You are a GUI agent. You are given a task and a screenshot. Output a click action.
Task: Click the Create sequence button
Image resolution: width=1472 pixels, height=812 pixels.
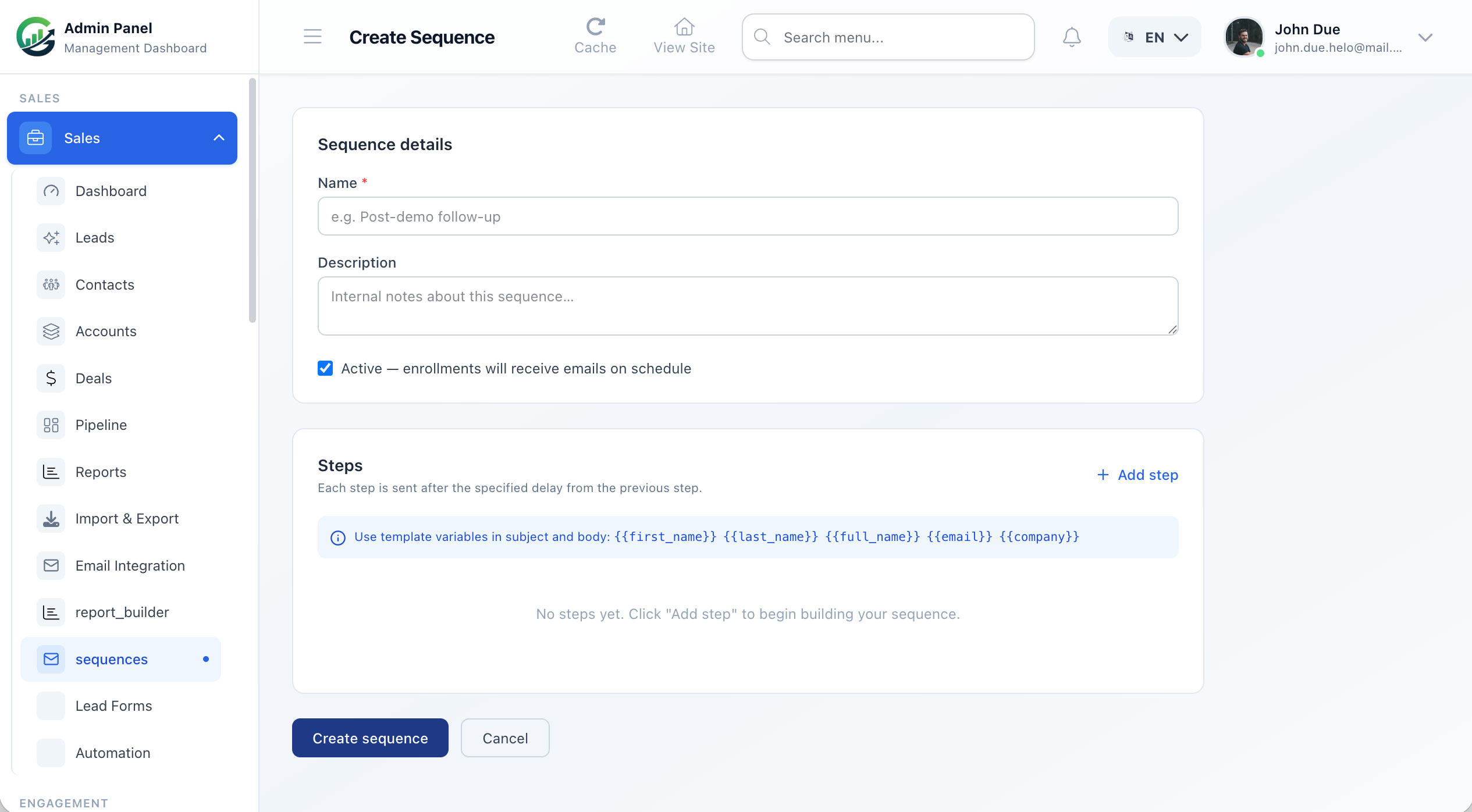370,738
